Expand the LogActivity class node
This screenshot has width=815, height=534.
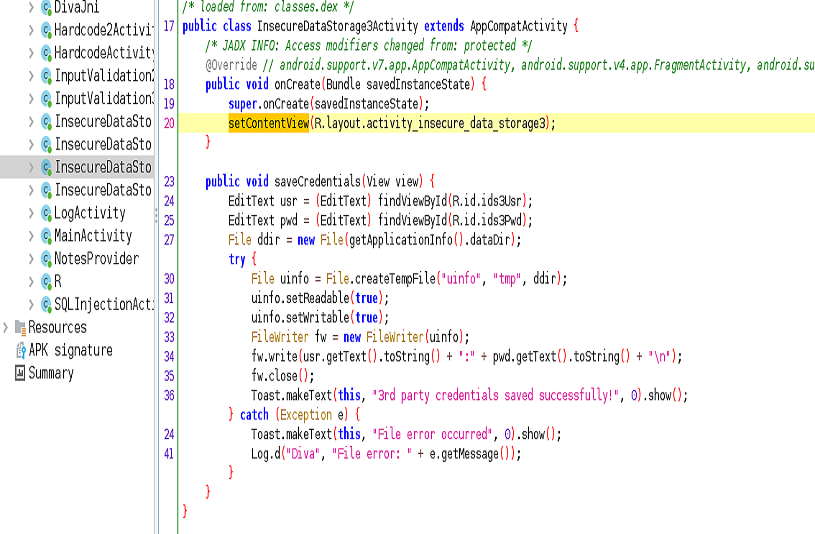pyautogui.click(x=31, y=213)
